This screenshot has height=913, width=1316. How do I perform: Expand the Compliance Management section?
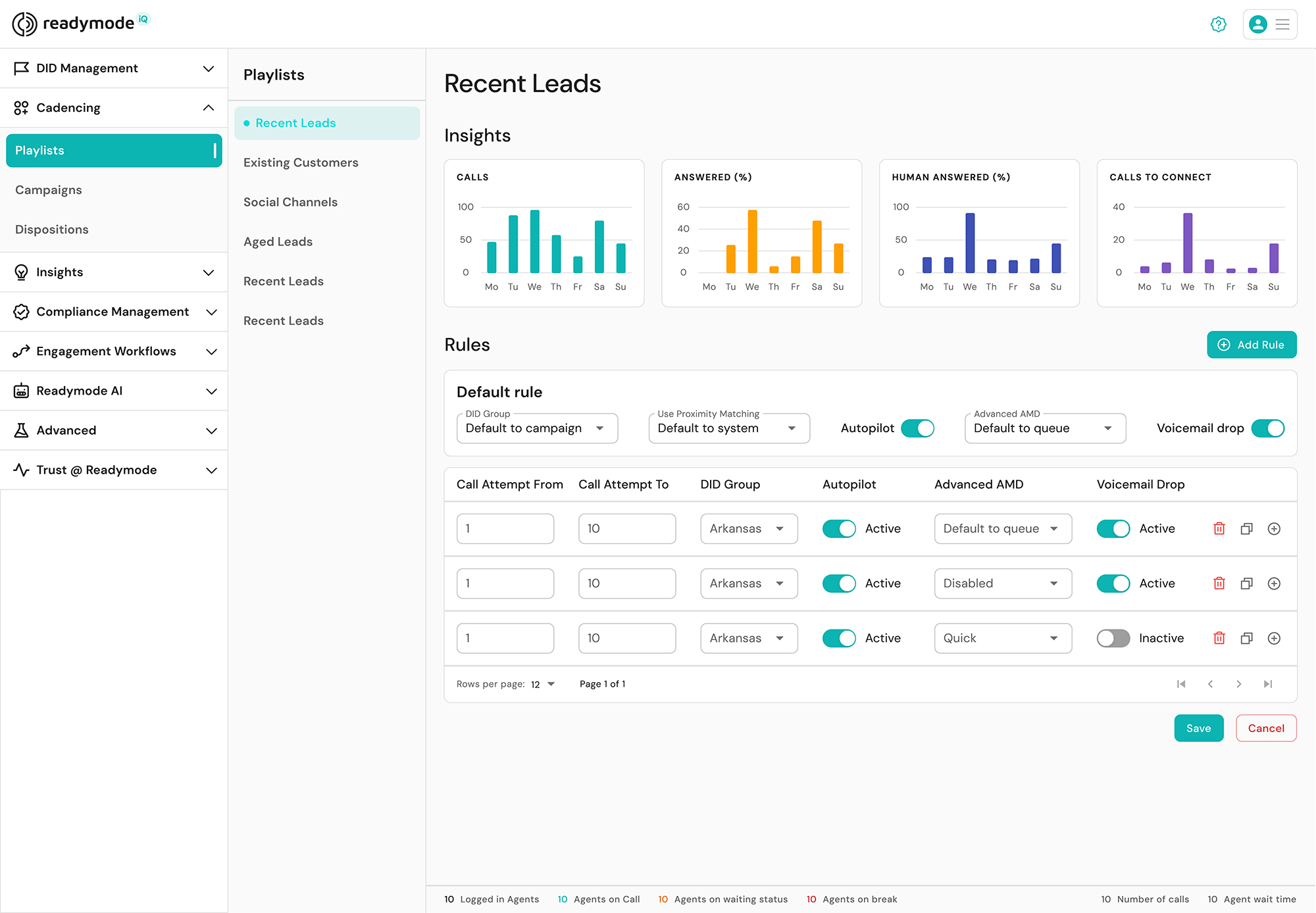click(114, 312)
